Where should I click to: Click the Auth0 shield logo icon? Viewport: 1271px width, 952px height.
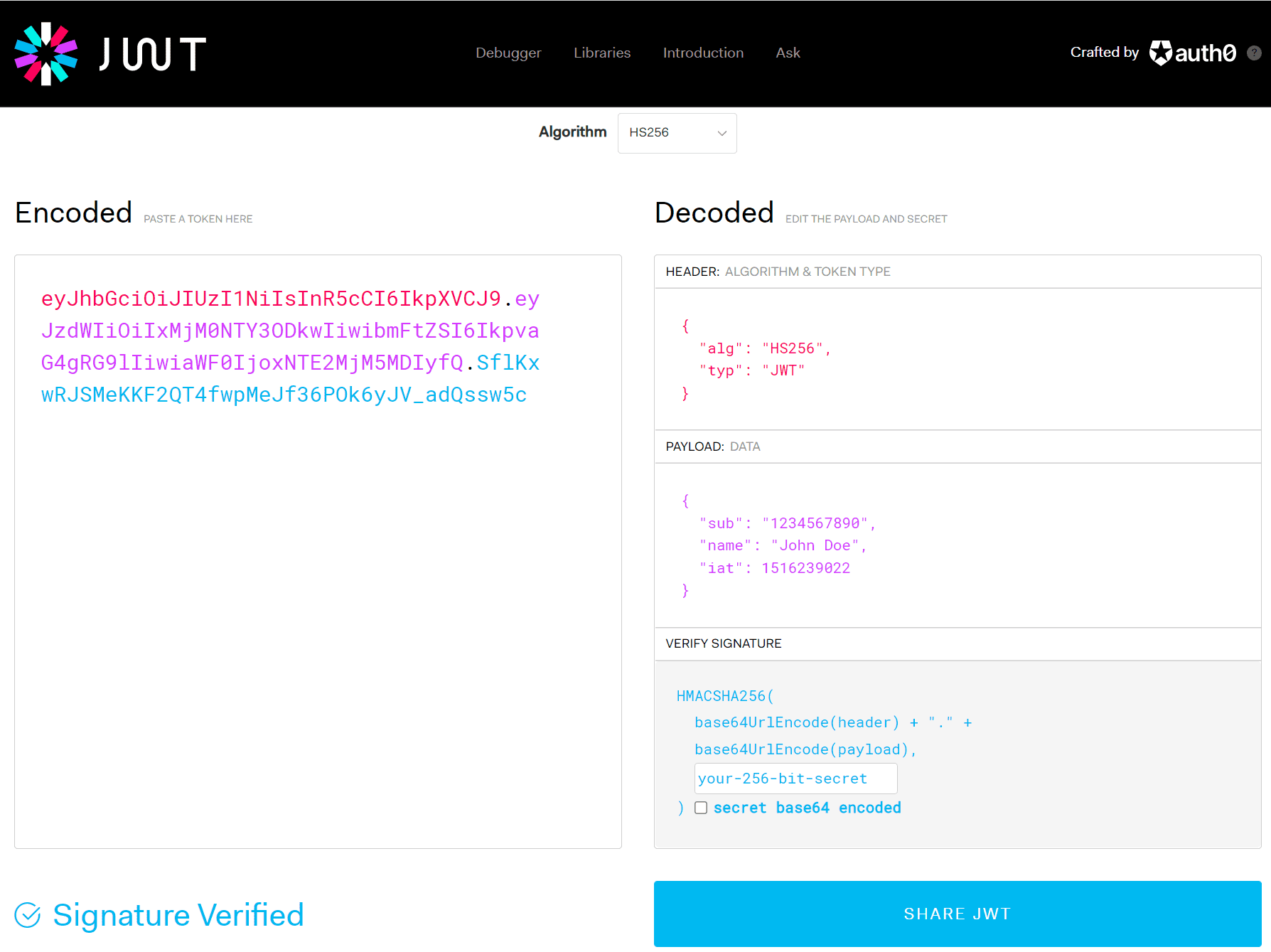[1161, 53]
